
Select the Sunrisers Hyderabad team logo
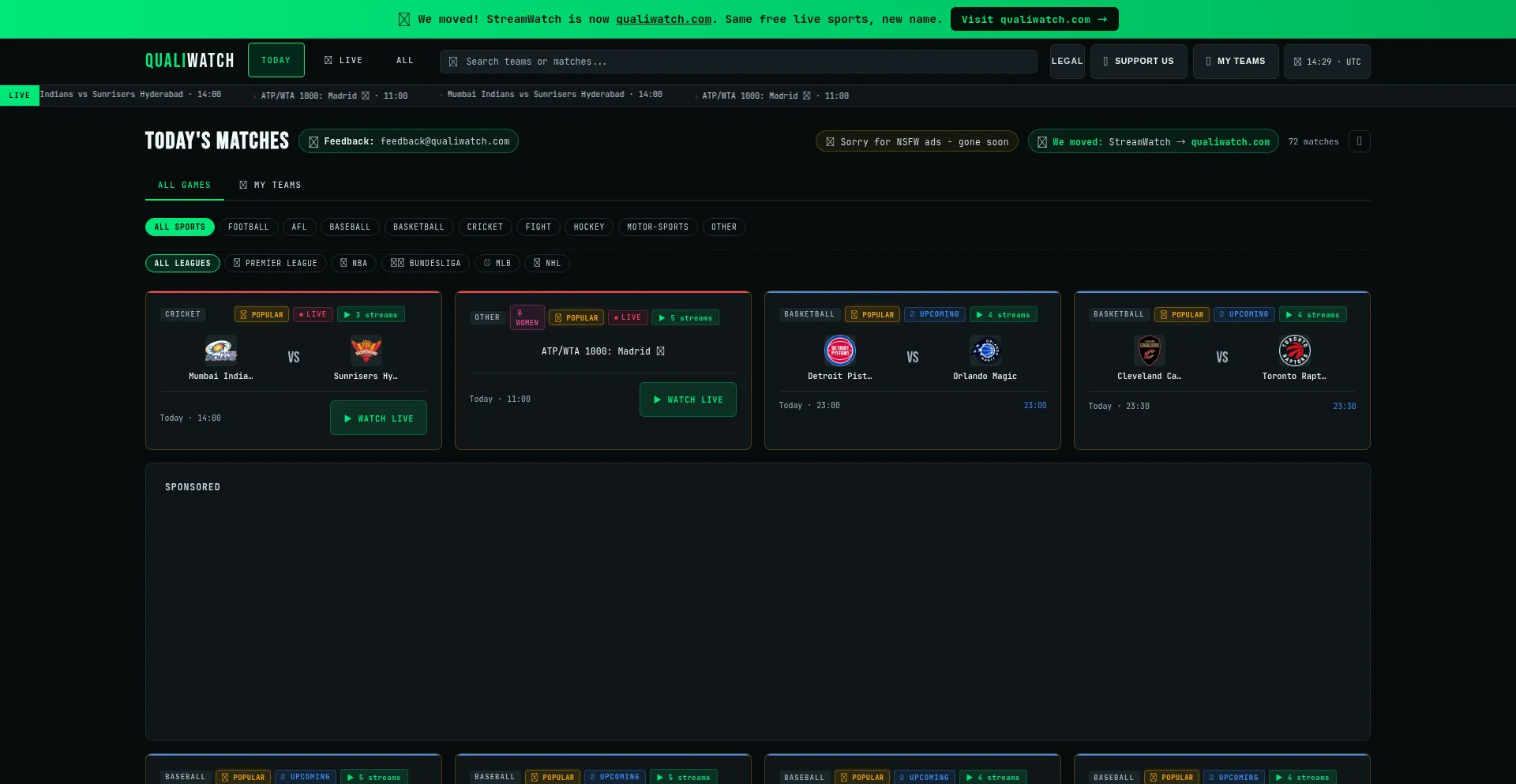pyautogui.click(x=366, y=350)
